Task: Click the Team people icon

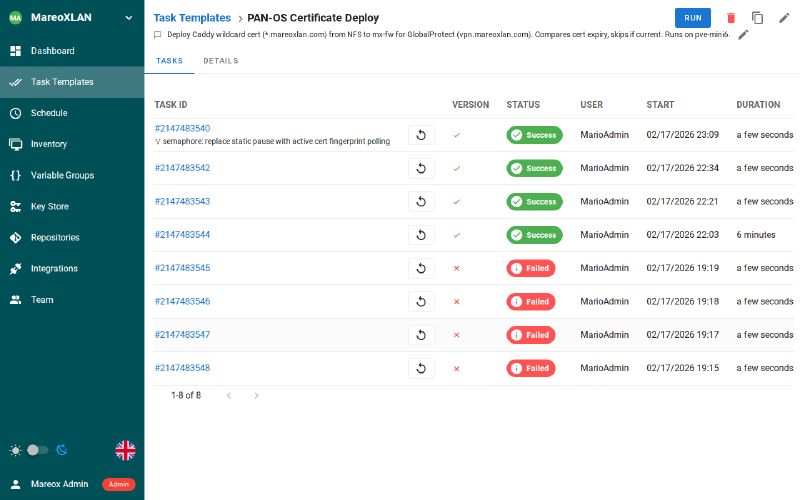Action: click(16, 300)
